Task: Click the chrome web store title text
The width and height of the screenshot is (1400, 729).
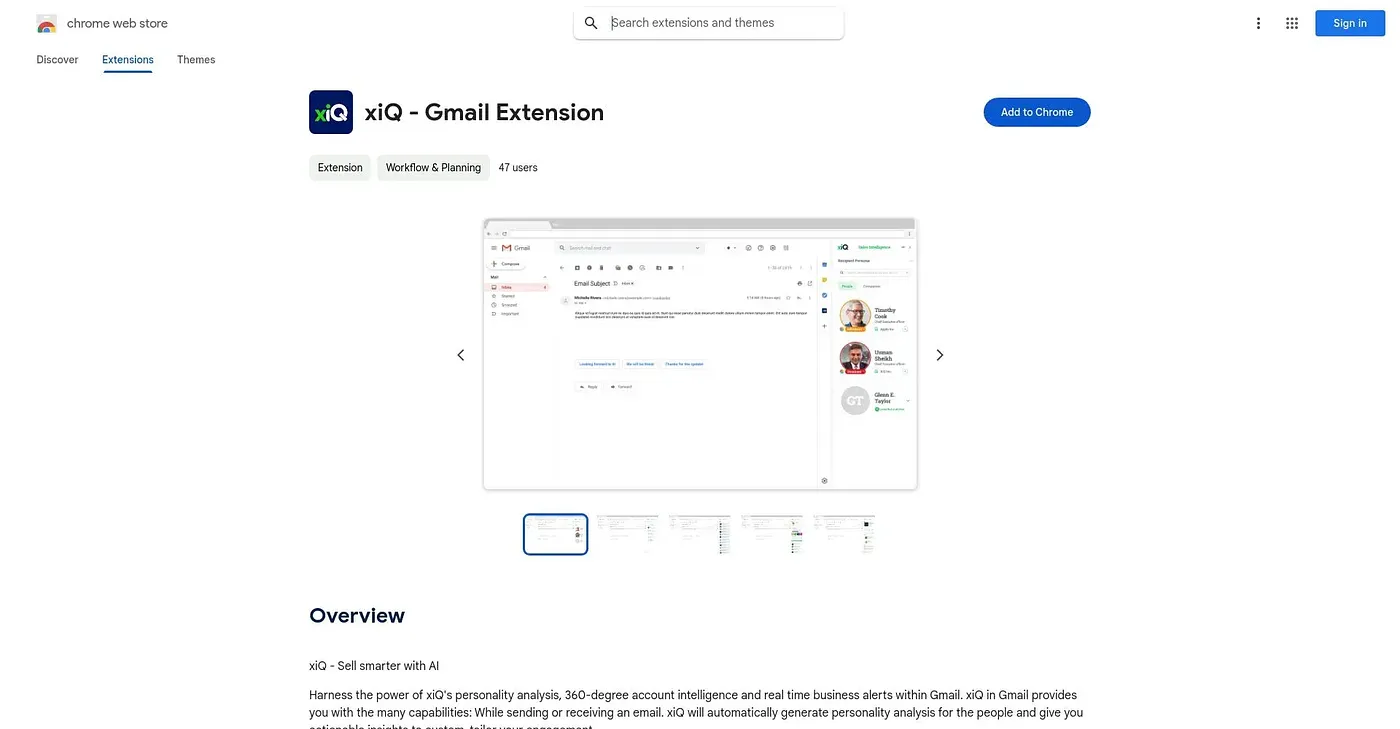Action: pyautogui.click(x=117, y=23)
